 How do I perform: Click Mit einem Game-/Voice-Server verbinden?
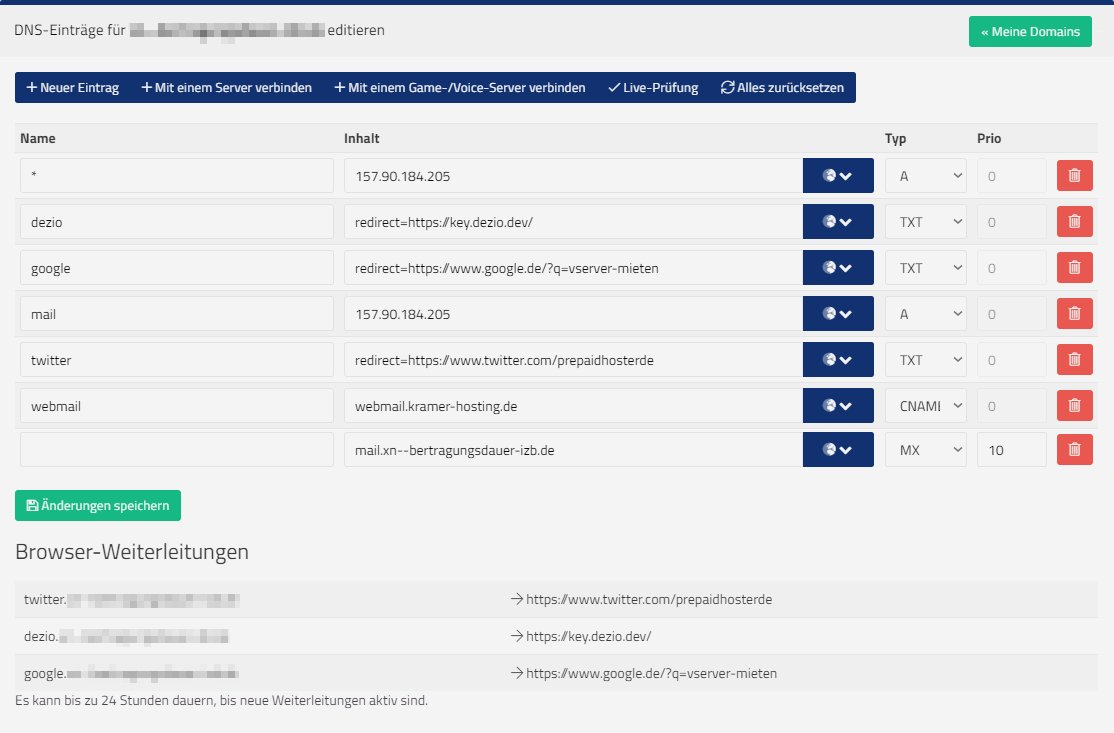click(460, 87)
